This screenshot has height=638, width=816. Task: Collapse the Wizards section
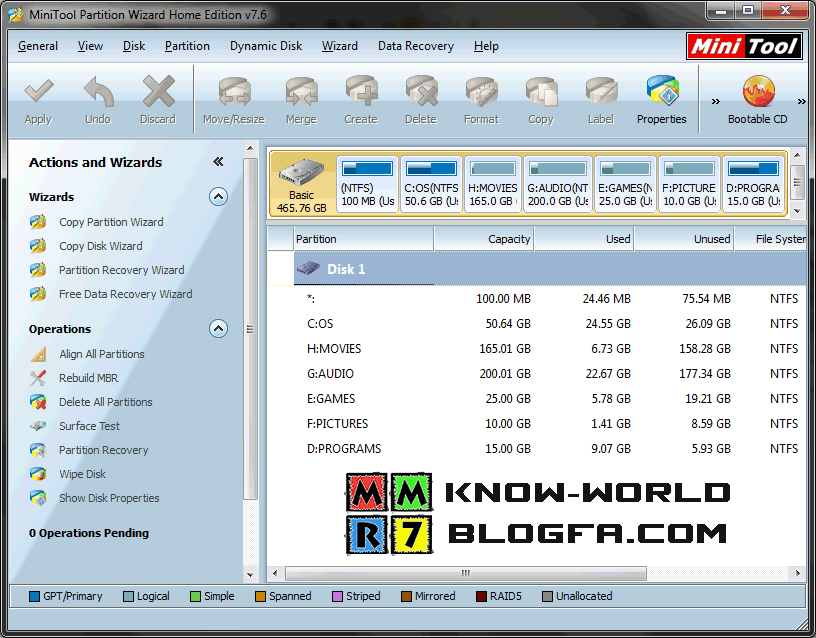[218, 197]
